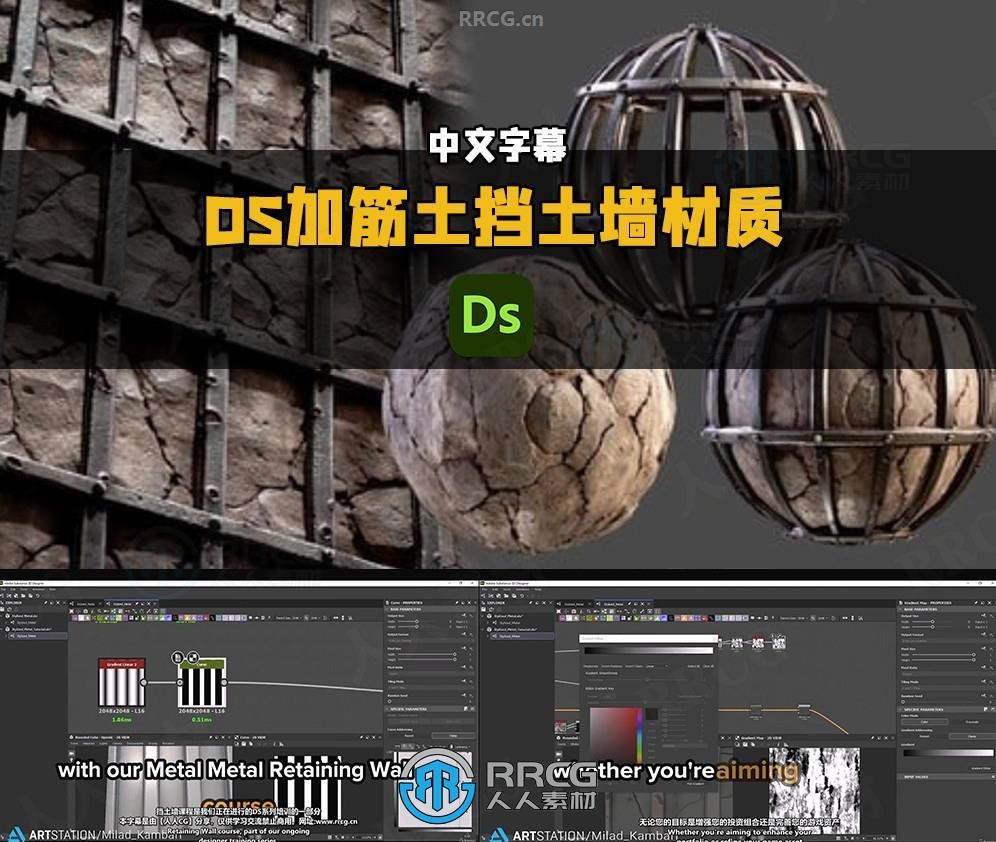Select the green Curve node in left graph
This screenshot has height=842, width=996.
tap(201, 683)
